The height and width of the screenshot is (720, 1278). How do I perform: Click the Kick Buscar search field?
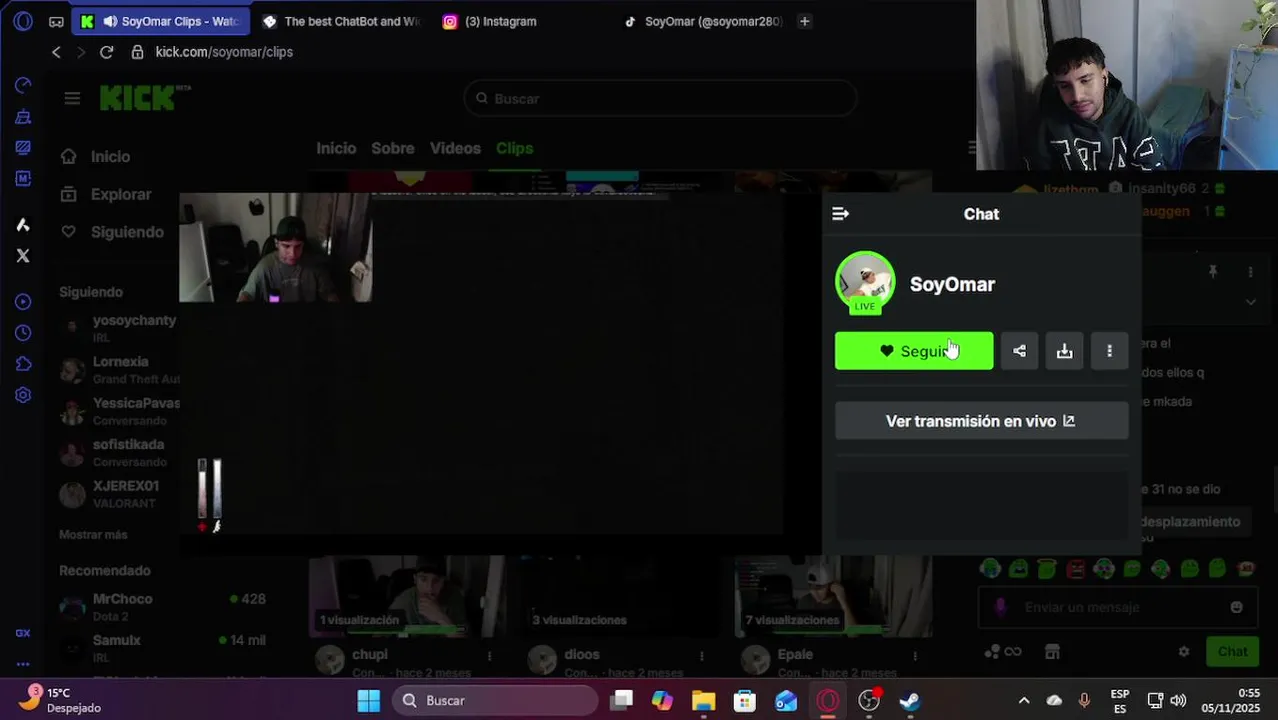point(660,98)
